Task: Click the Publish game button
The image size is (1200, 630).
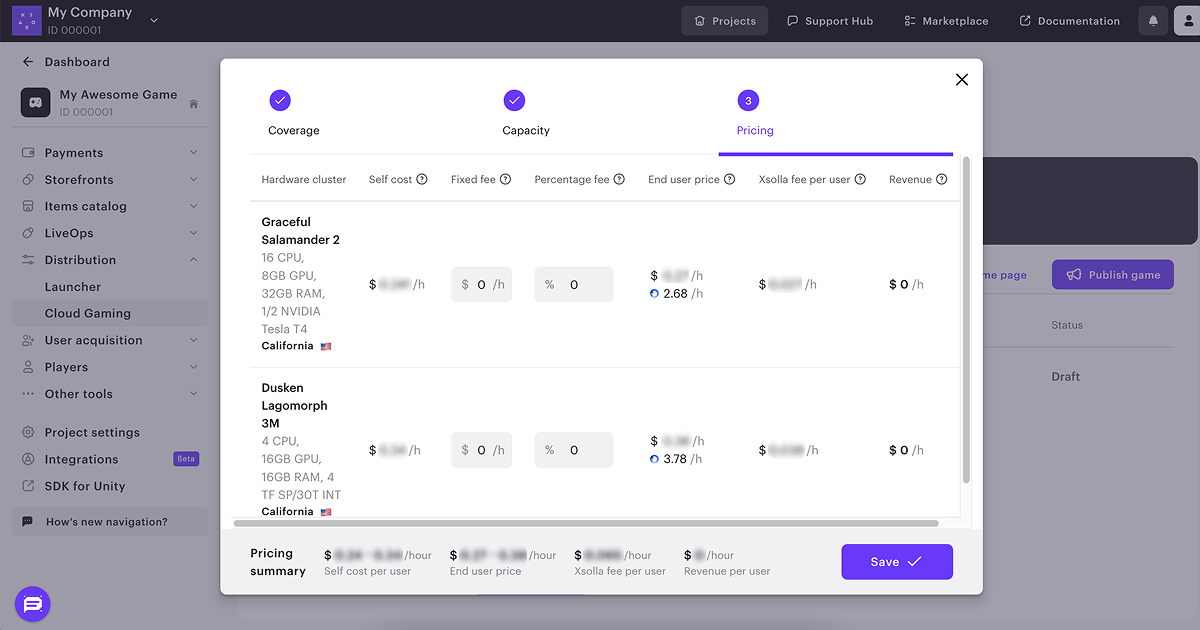Action: [x=1112, y=275]
